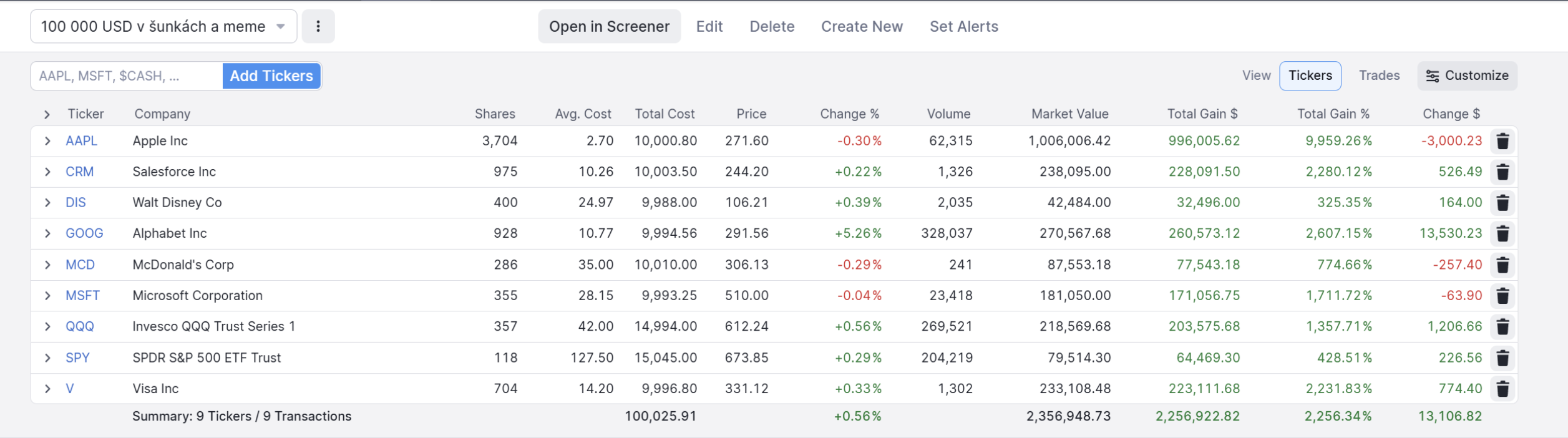Open the SPY ticker link
The height and width of the screenshot is (438, 1568).
point(78,358)
